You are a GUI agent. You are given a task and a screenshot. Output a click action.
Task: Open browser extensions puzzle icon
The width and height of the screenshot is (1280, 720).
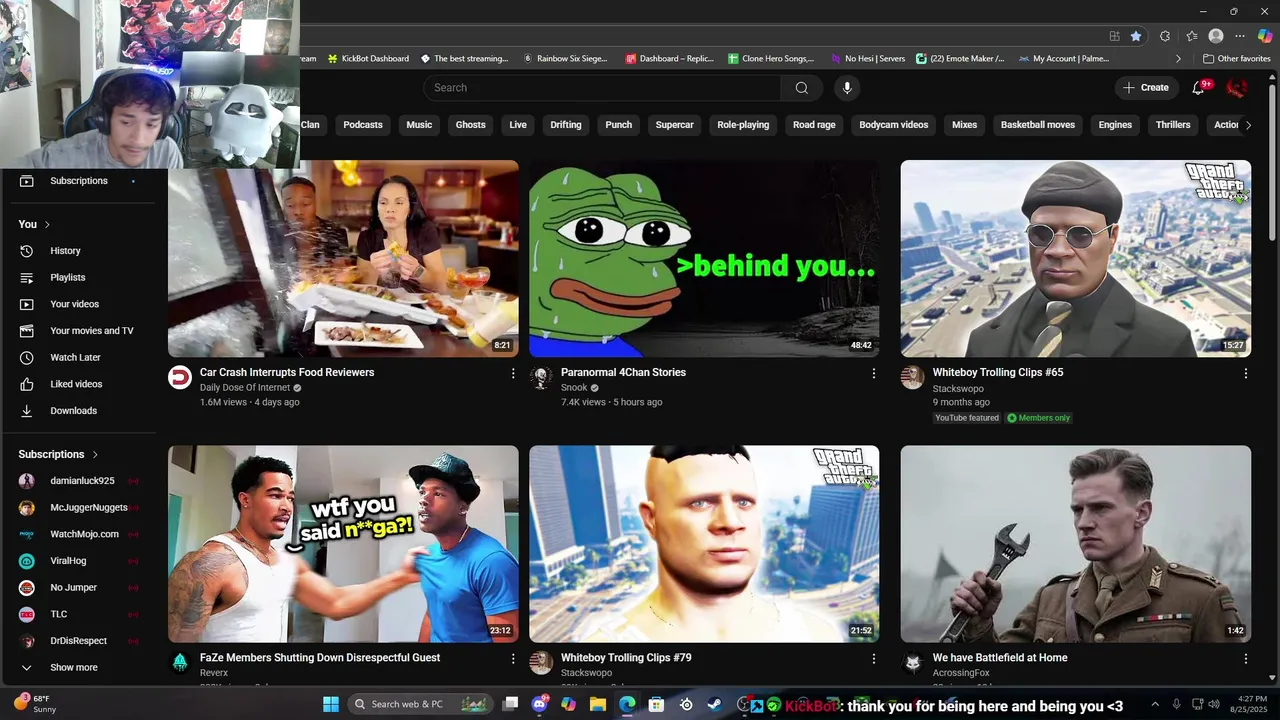point(1165,36)
